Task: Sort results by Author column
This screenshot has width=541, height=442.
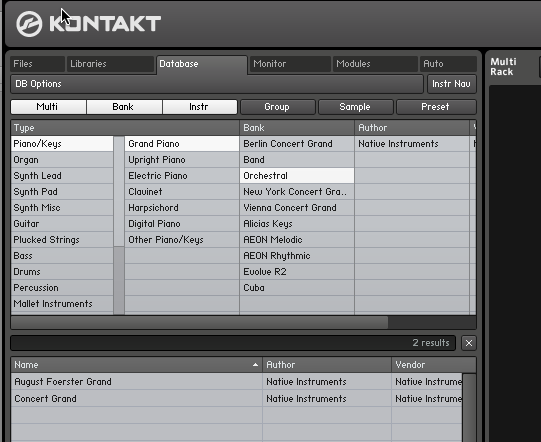Action: (x=327, y=365)
